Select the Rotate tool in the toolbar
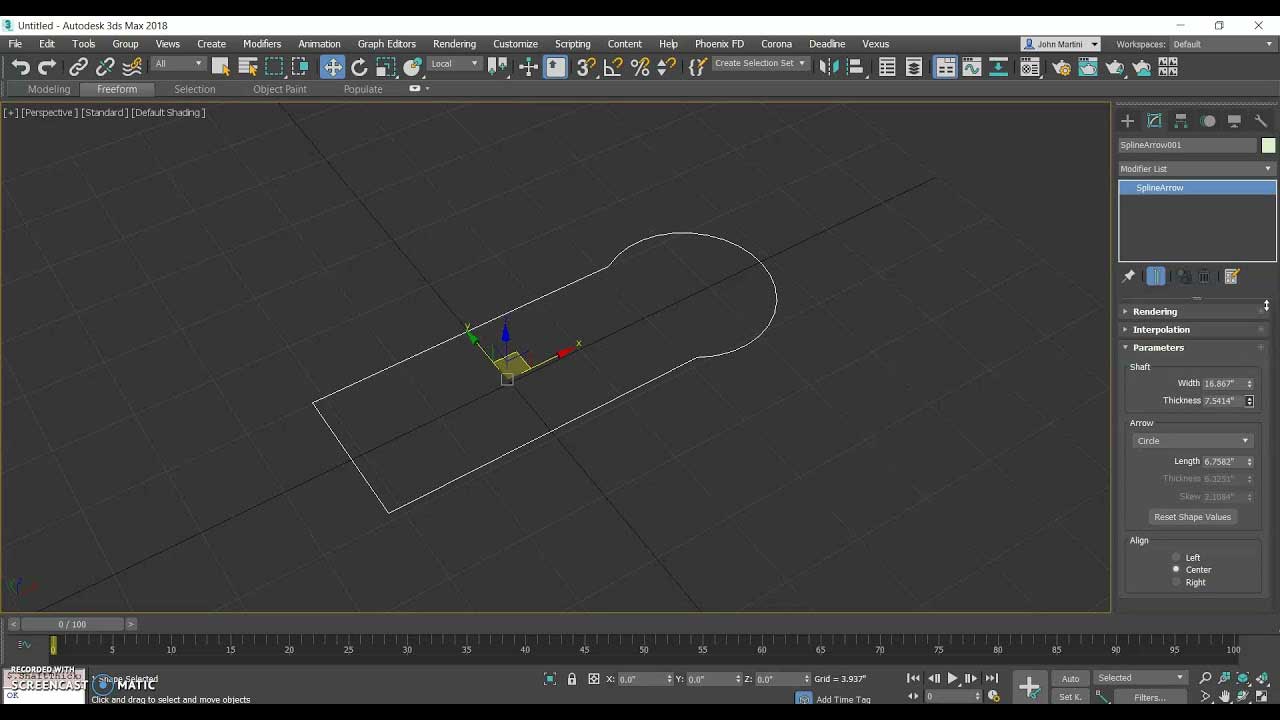Screen dimensions: 1280x720 359,67
